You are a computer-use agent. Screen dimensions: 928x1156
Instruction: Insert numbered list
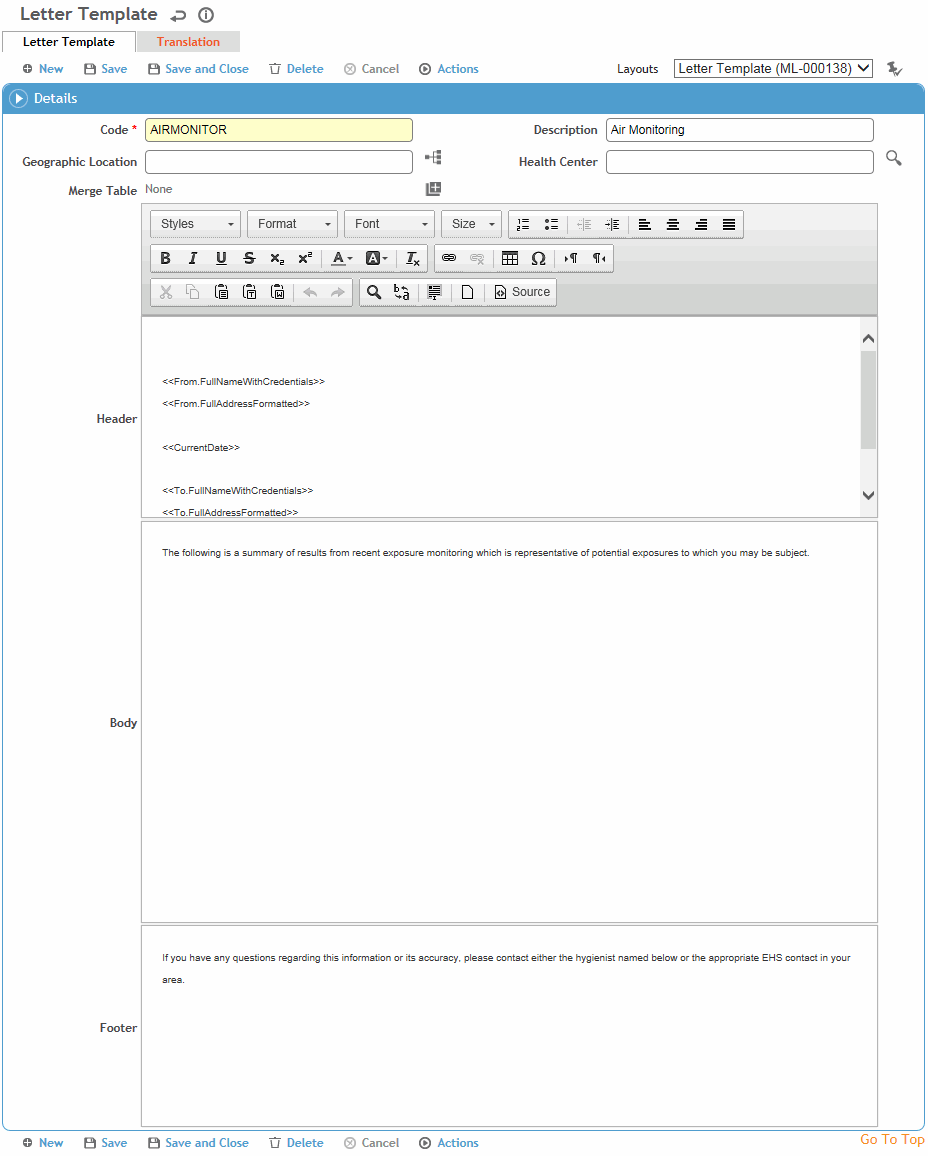coord(523,224)
